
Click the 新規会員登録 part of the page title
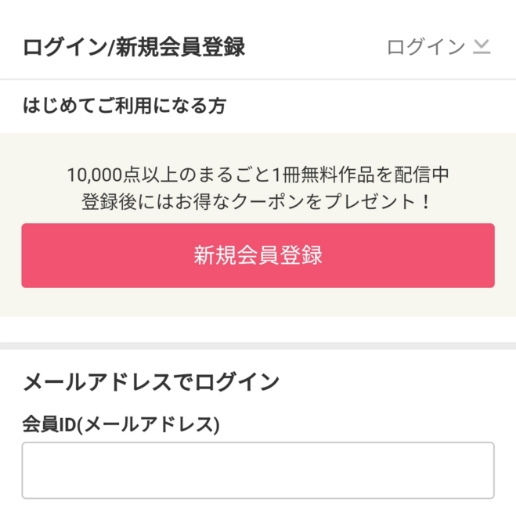coord(180,47)
